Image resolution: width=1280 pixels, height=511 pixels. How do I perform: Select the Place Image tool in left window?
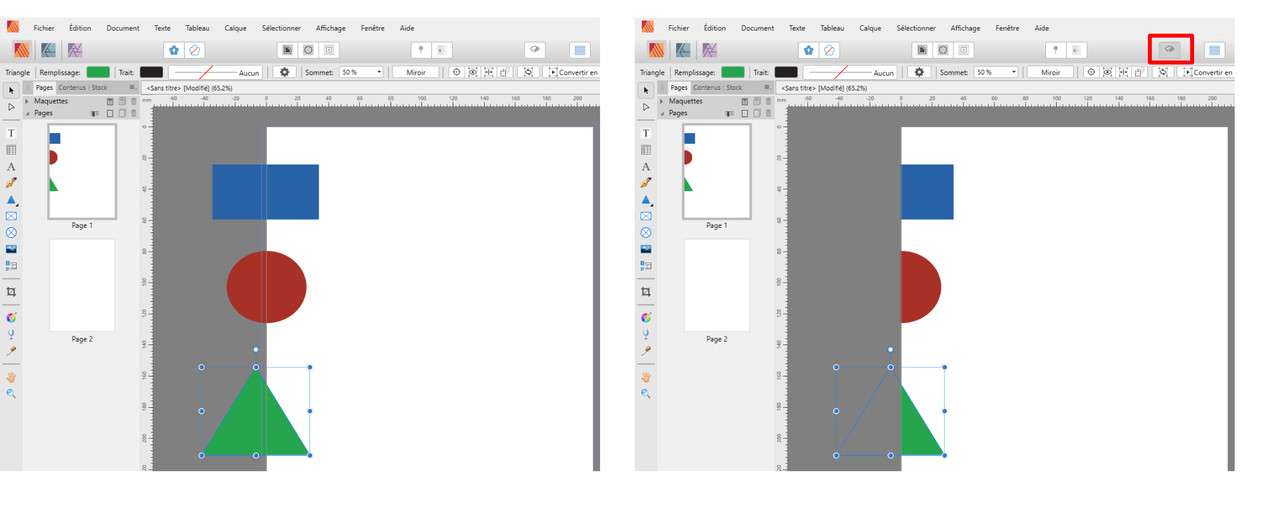click(x=11, y=249)
